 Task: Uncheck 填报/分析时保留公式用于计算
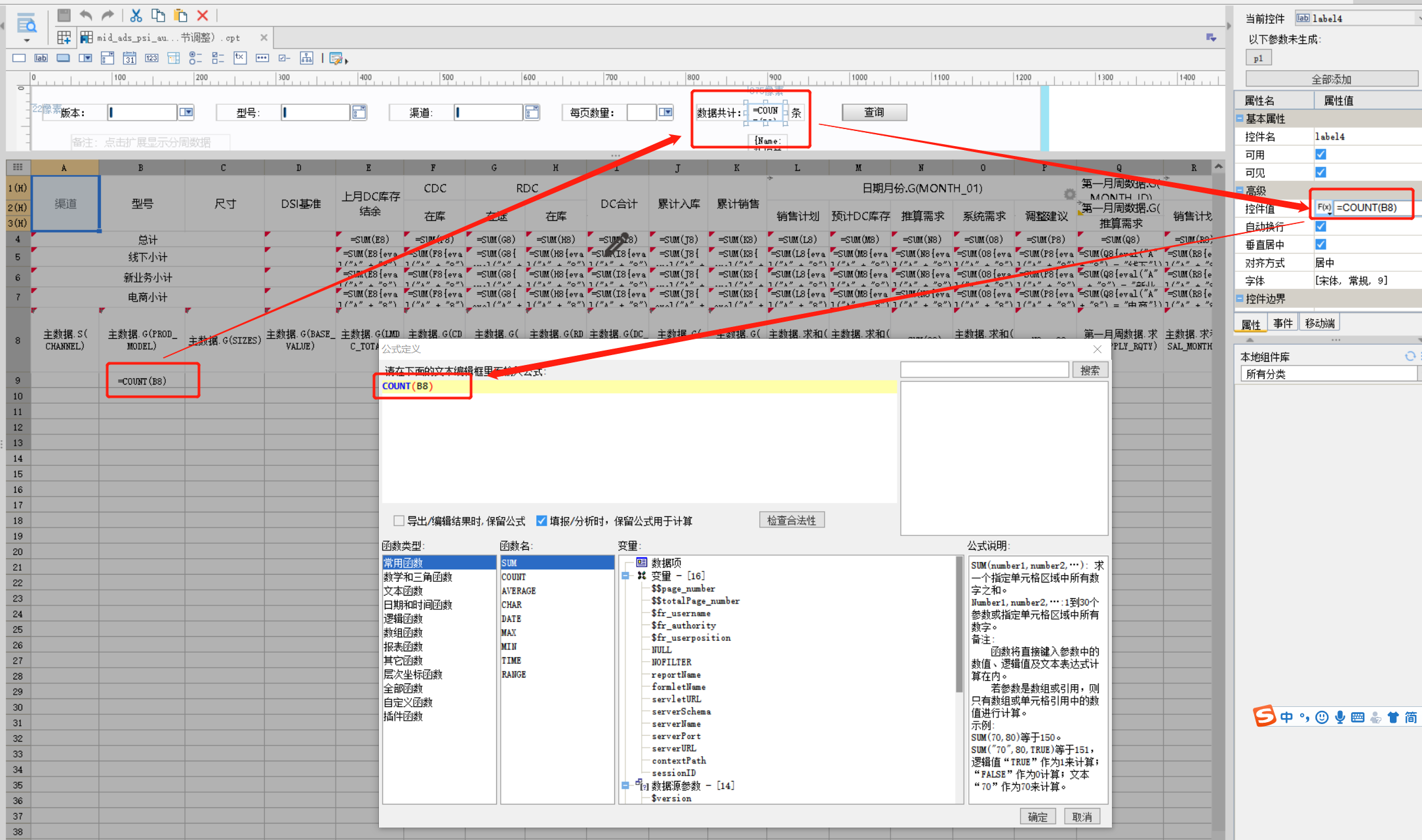click(542, 521)
